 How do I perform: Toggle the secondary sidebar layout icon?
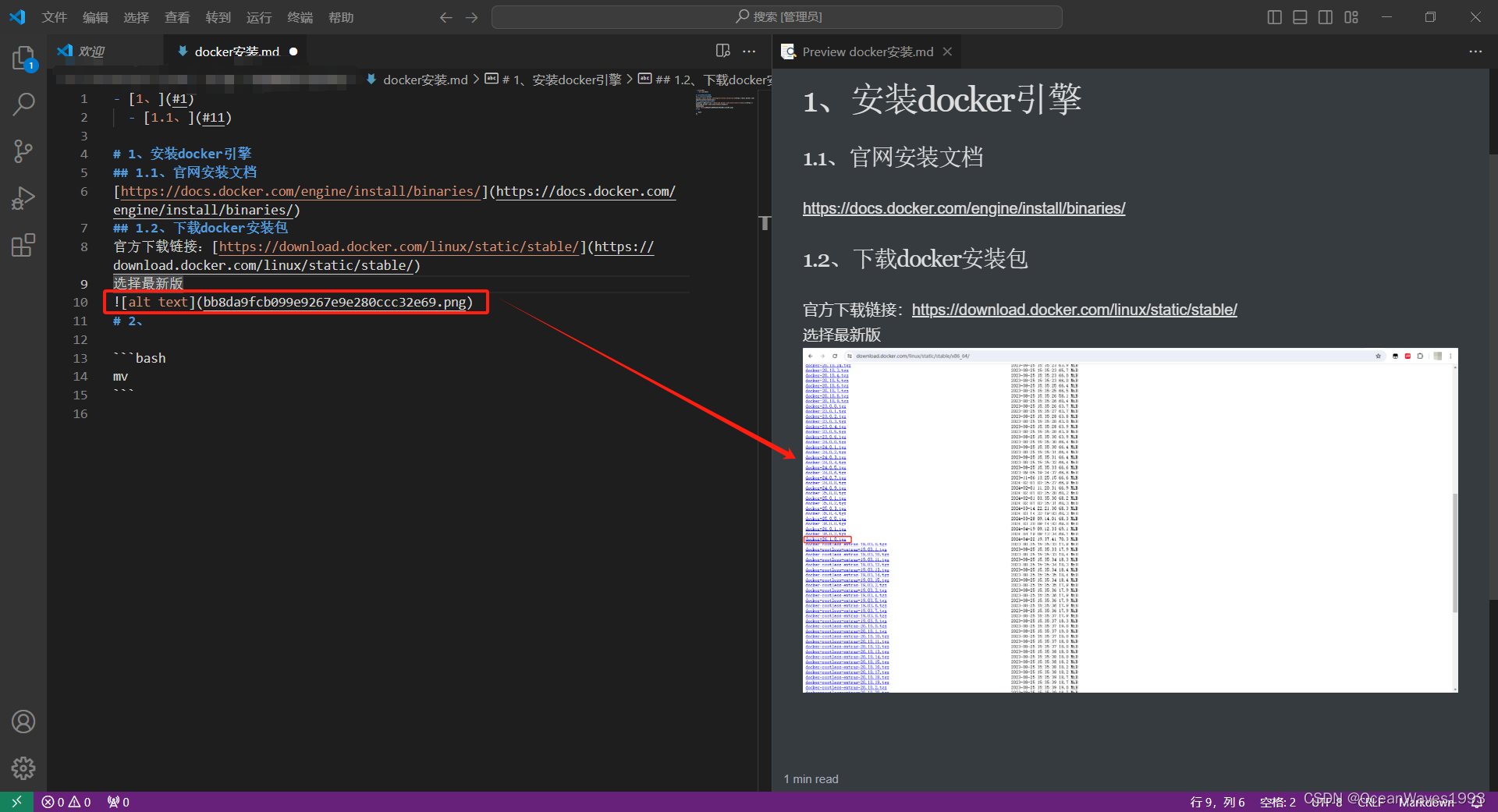click(1326, 17)
